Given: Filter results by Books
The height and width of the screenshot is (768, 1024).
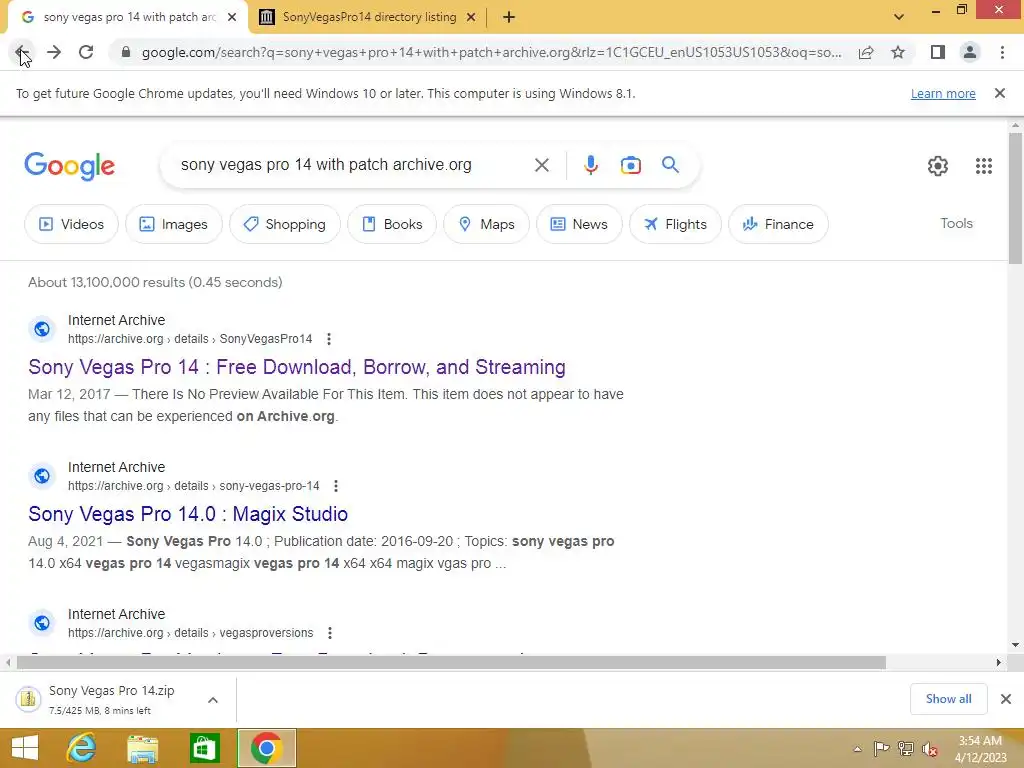Looking at the screenshot, I should point(392,224).
